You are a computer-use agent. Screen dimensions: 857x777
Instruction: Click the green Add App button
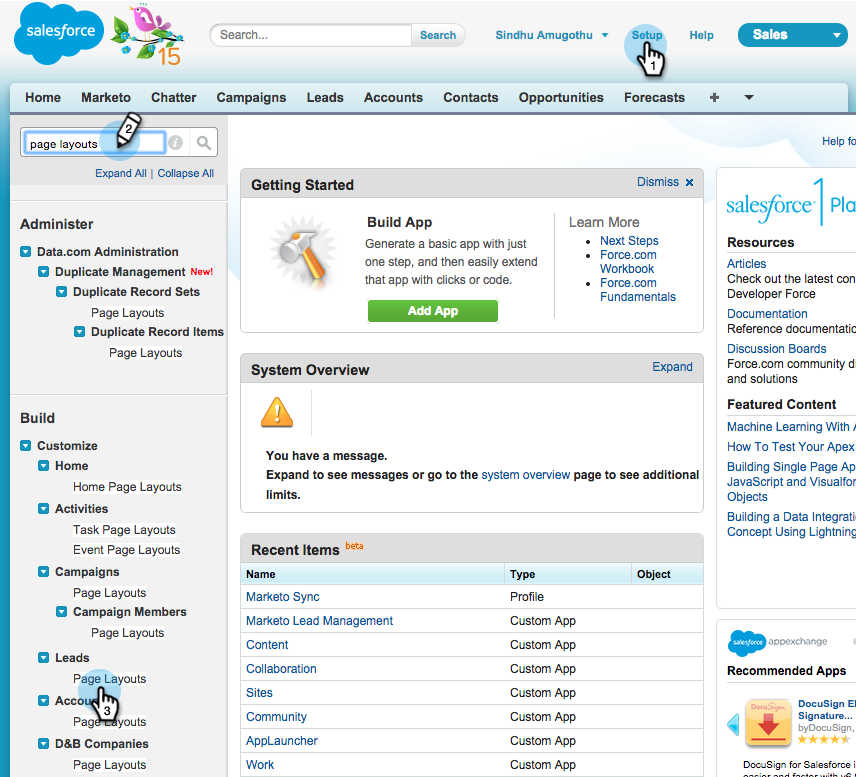tap(433, 311)
